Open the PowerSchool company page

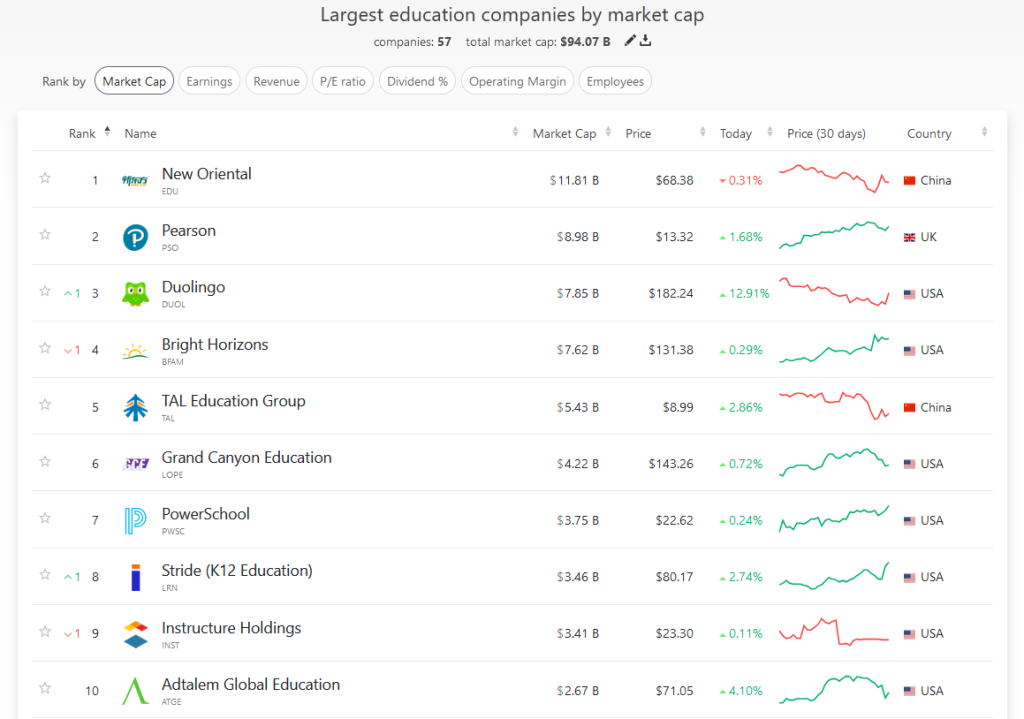tap(206, 514)
